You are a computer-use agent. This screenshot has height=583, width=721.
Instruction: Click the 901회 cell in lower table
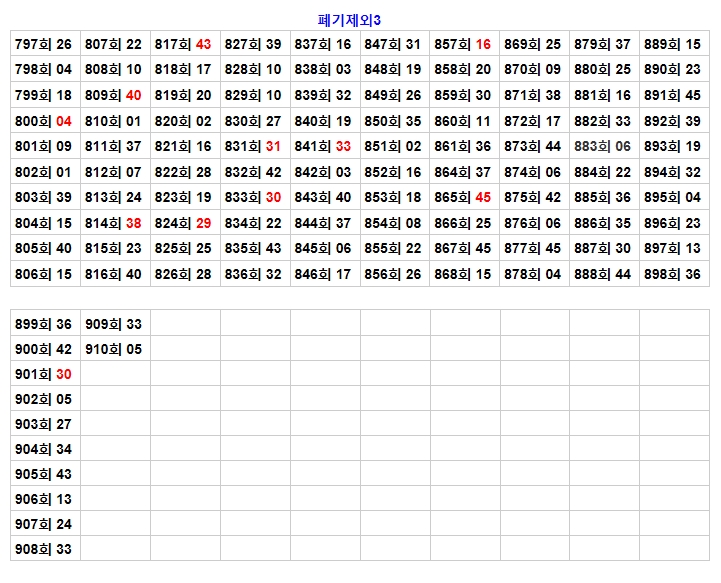[45, 374]
